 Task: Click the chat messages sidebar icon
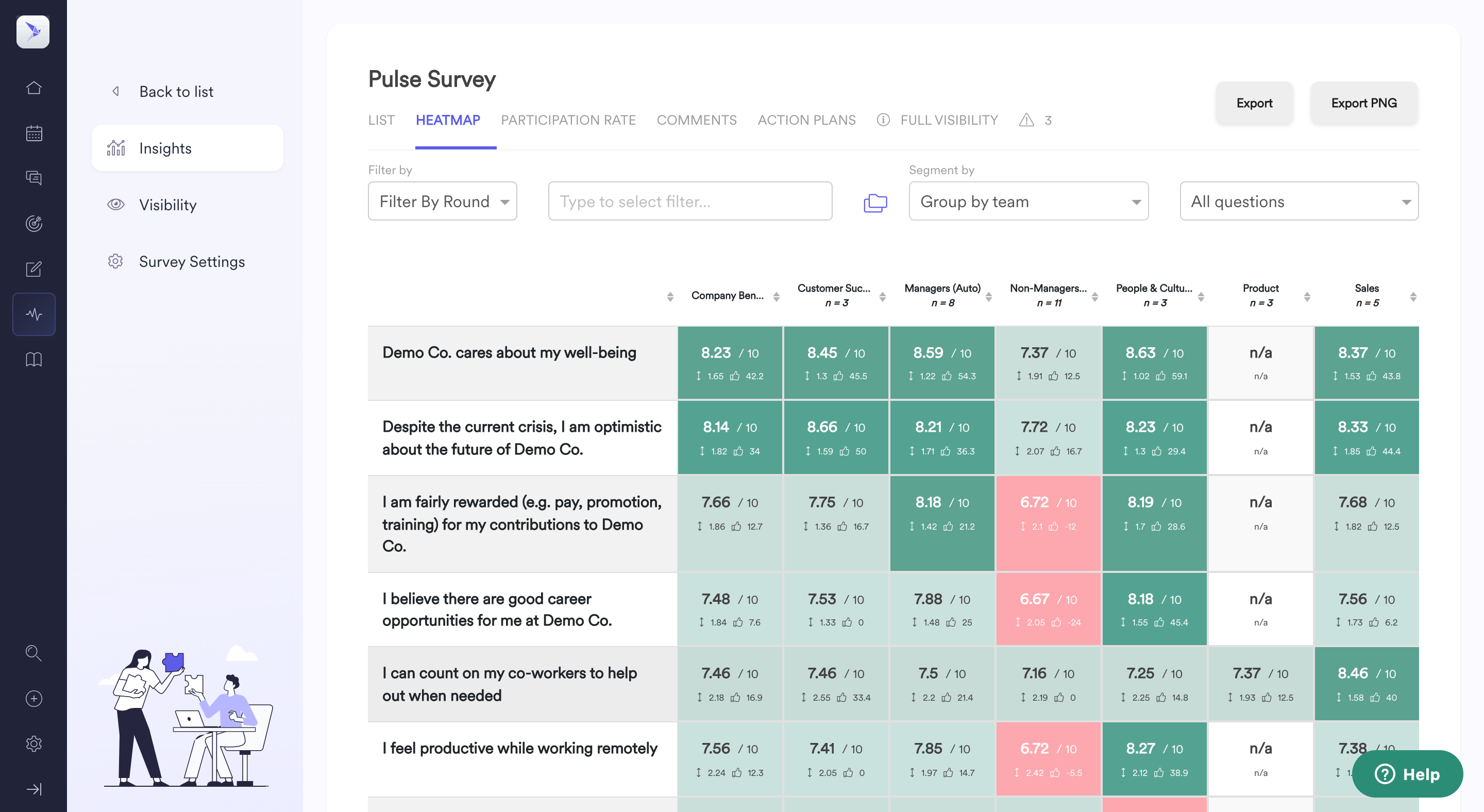click(x=33, y=178)
